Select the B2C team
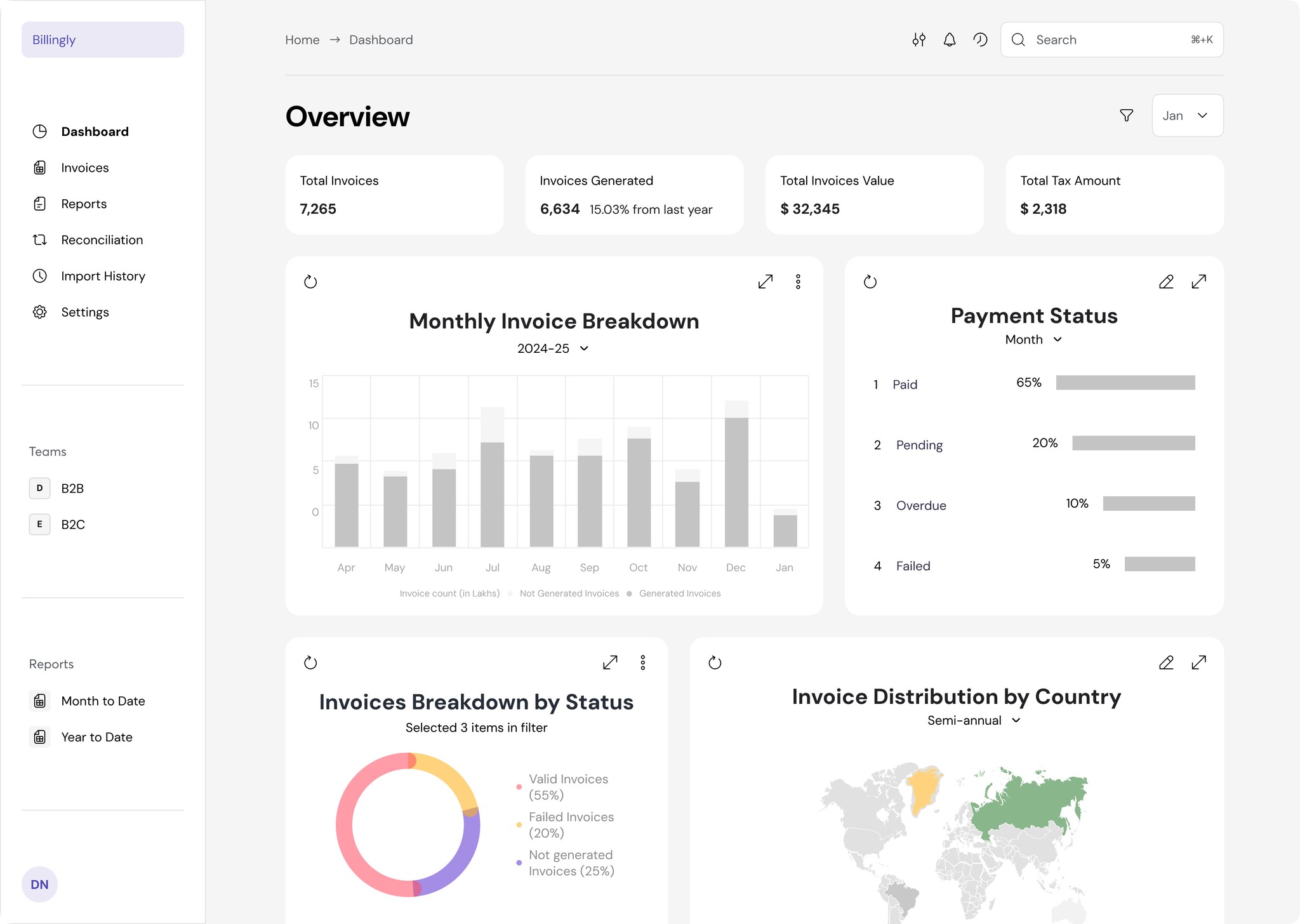This screenshot has height=924, width=1300. [x=72, y=524]
